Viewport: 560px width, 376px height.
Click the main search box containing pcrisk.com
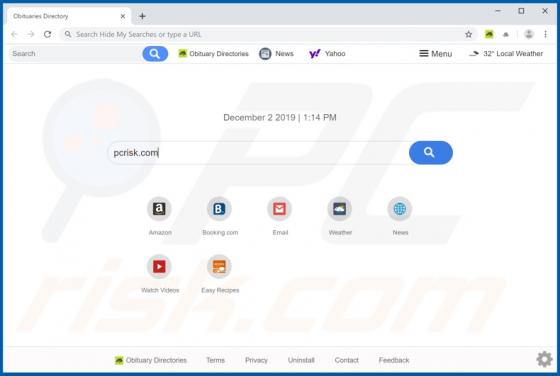(x=259, y=152)
